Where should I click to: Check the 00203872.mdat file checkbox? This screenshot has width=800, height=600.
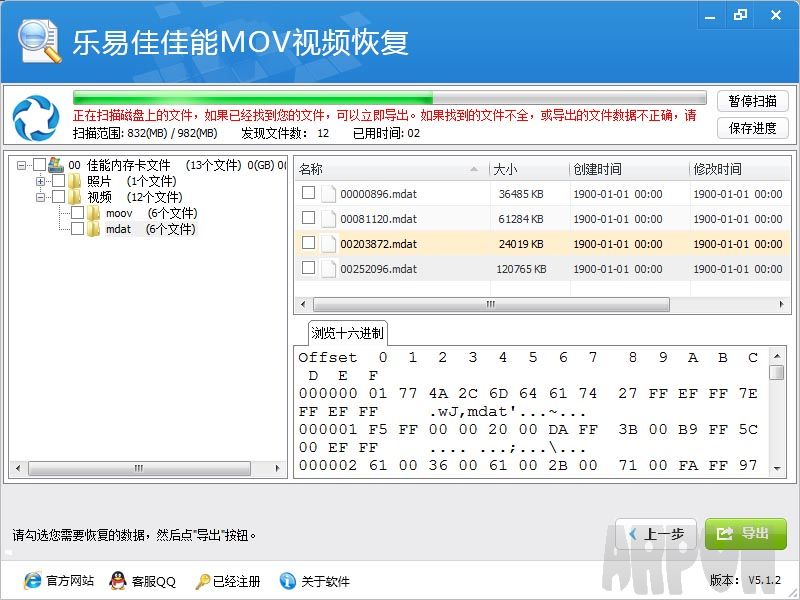[x=309, y=243]
